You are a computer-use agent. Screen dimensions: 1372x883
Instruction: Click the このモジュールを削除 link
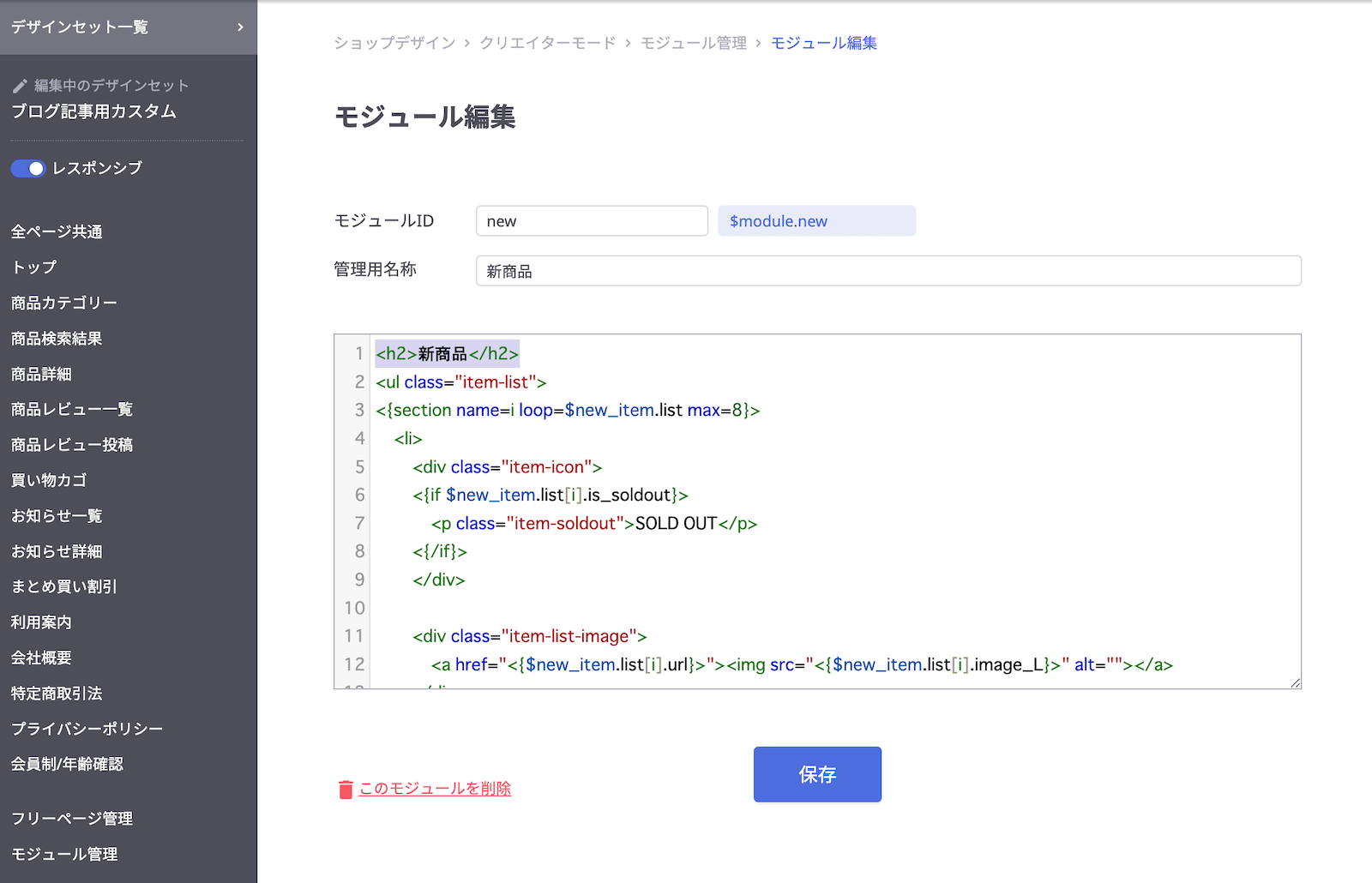click(x=433, y=789)
